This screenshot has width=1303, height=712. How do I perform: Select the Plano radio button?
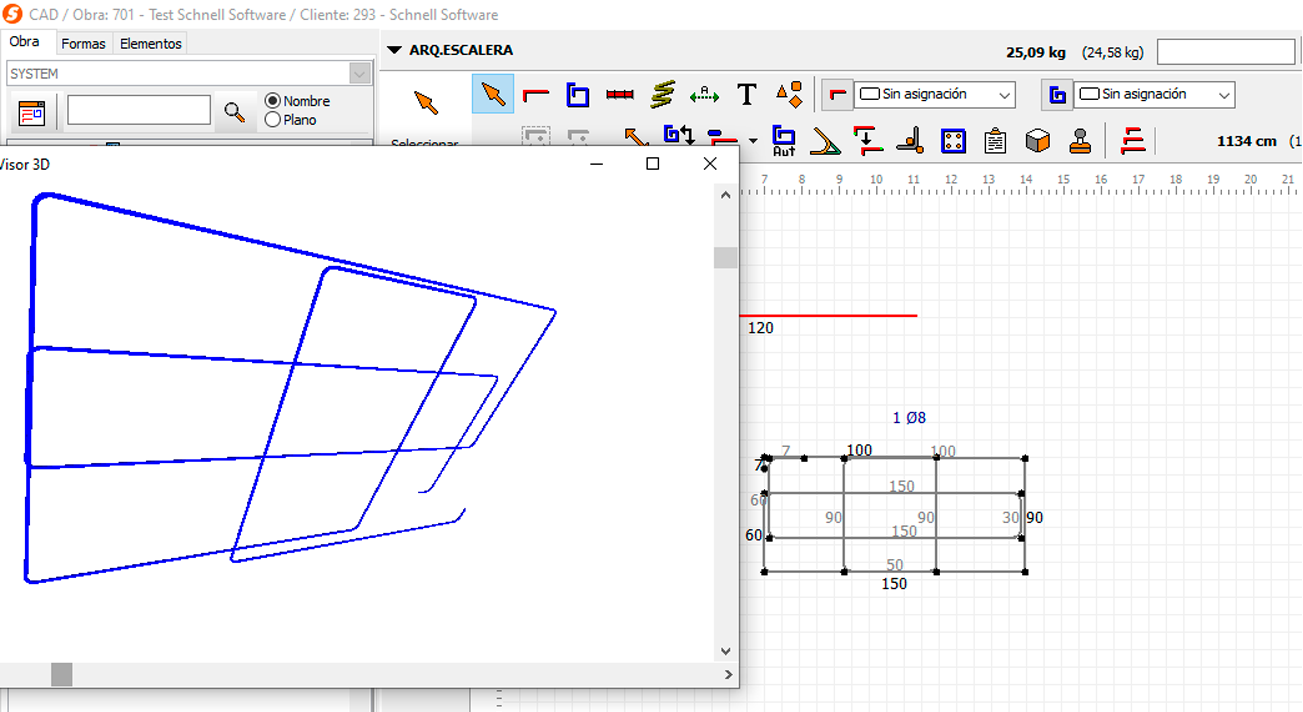tap(272, 120)
